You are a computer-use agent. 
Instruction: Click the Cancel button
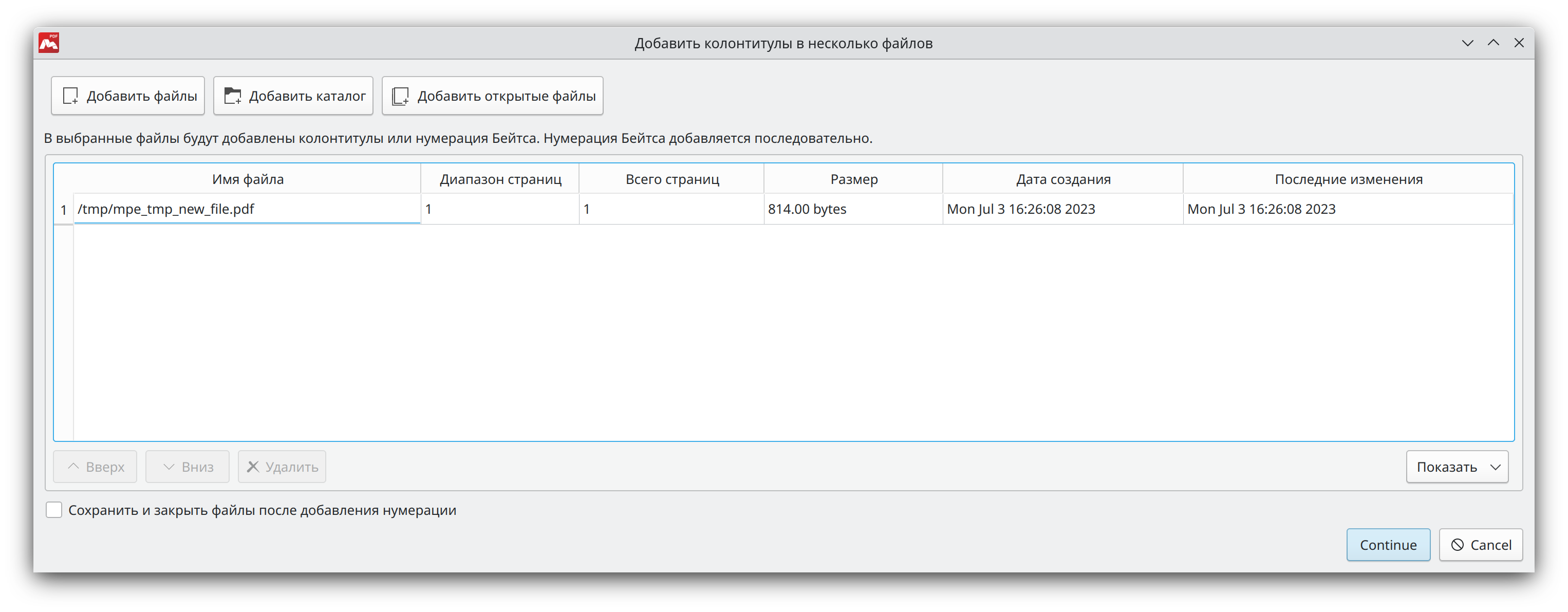tap(1481, 545)
